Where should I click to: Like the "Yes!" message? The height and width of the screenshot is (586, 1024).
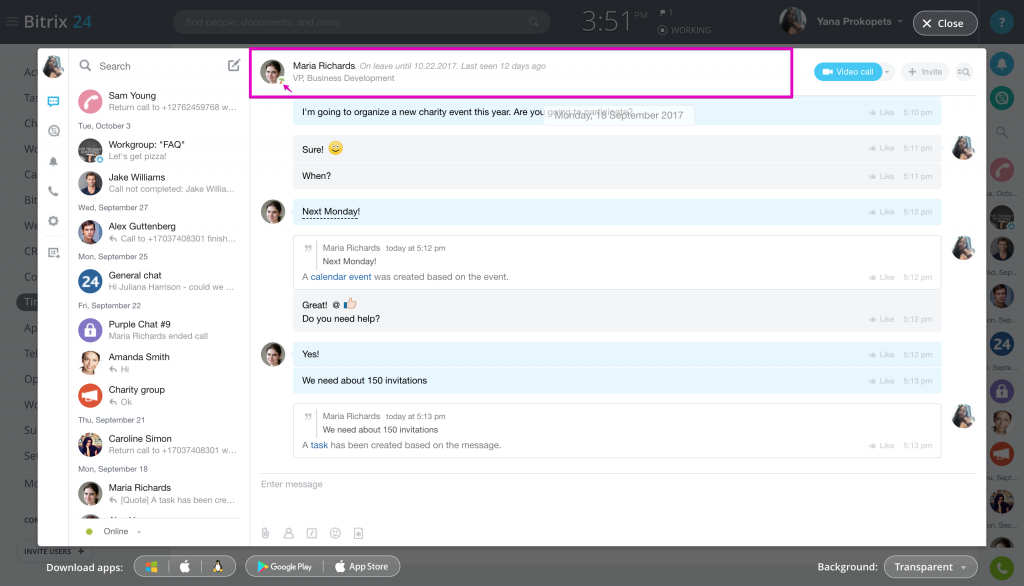881,355
